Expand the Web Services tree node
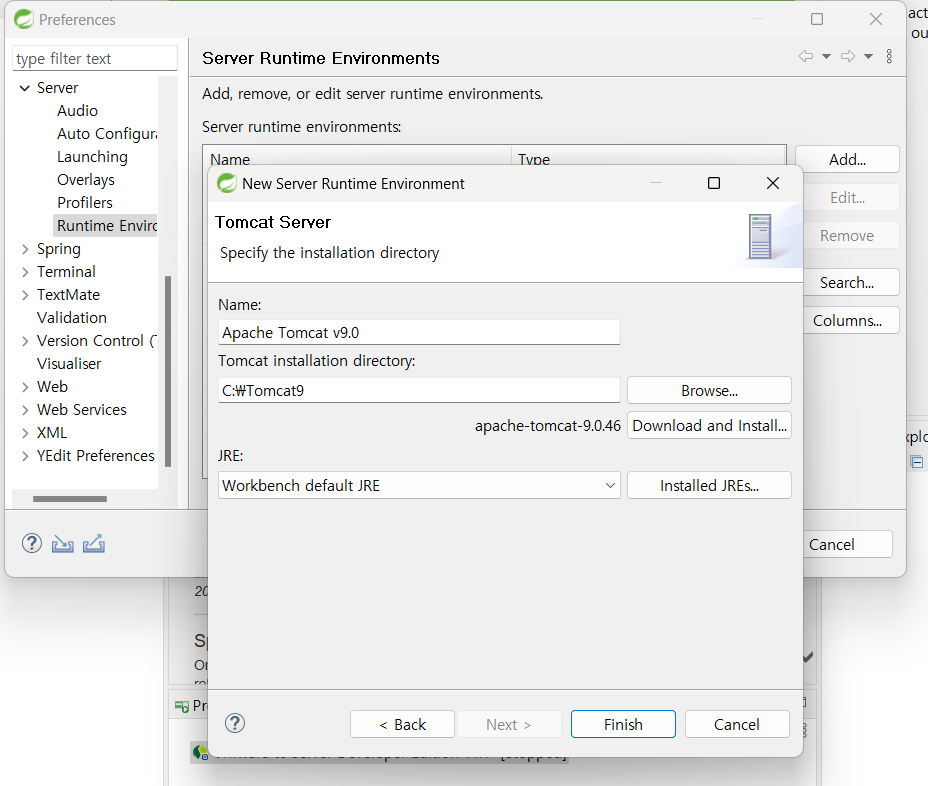This screenshot has height=786, width=928. 25,410
